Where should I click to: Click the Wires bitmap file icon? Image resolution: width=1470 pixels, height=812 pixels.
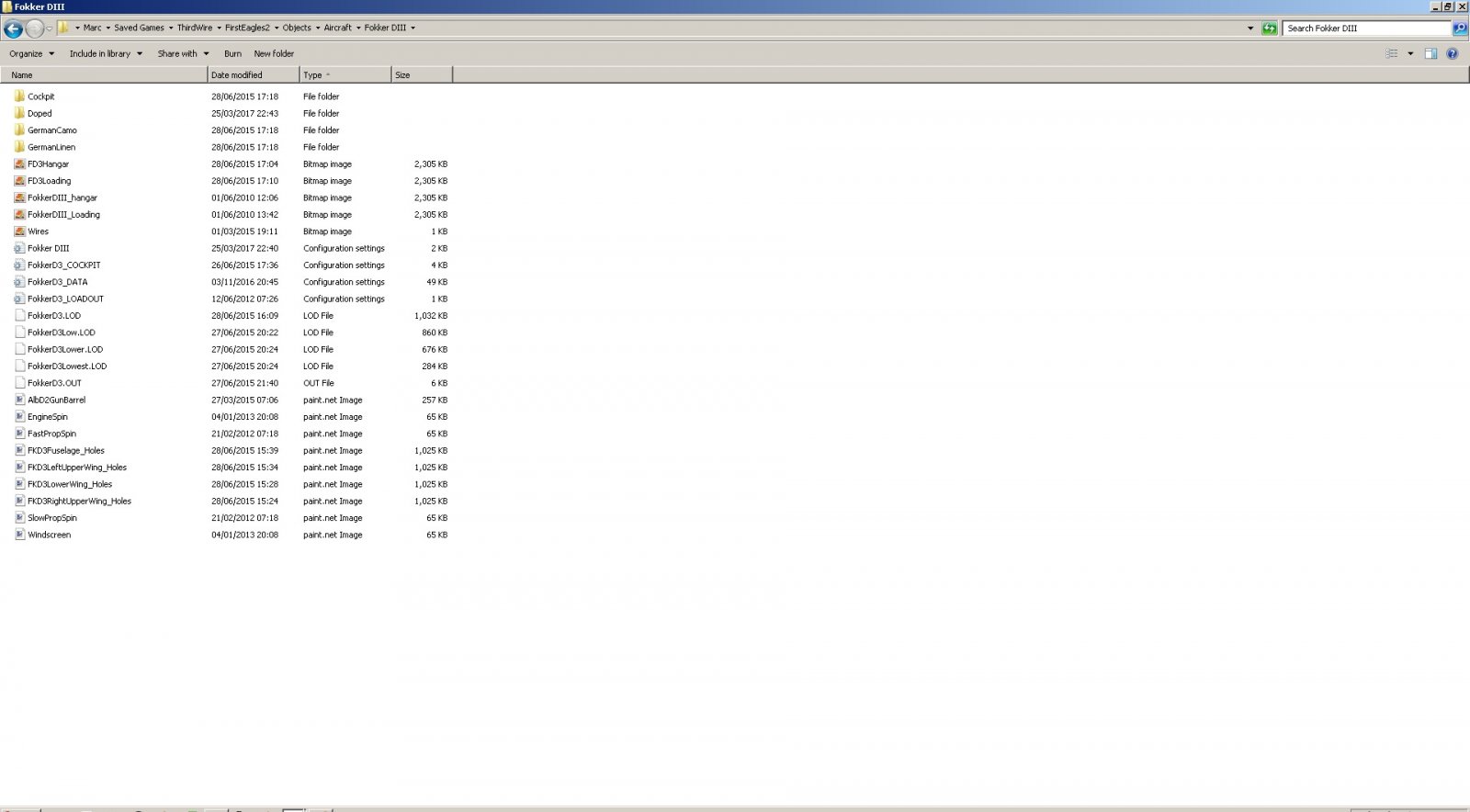pos(19,231)
